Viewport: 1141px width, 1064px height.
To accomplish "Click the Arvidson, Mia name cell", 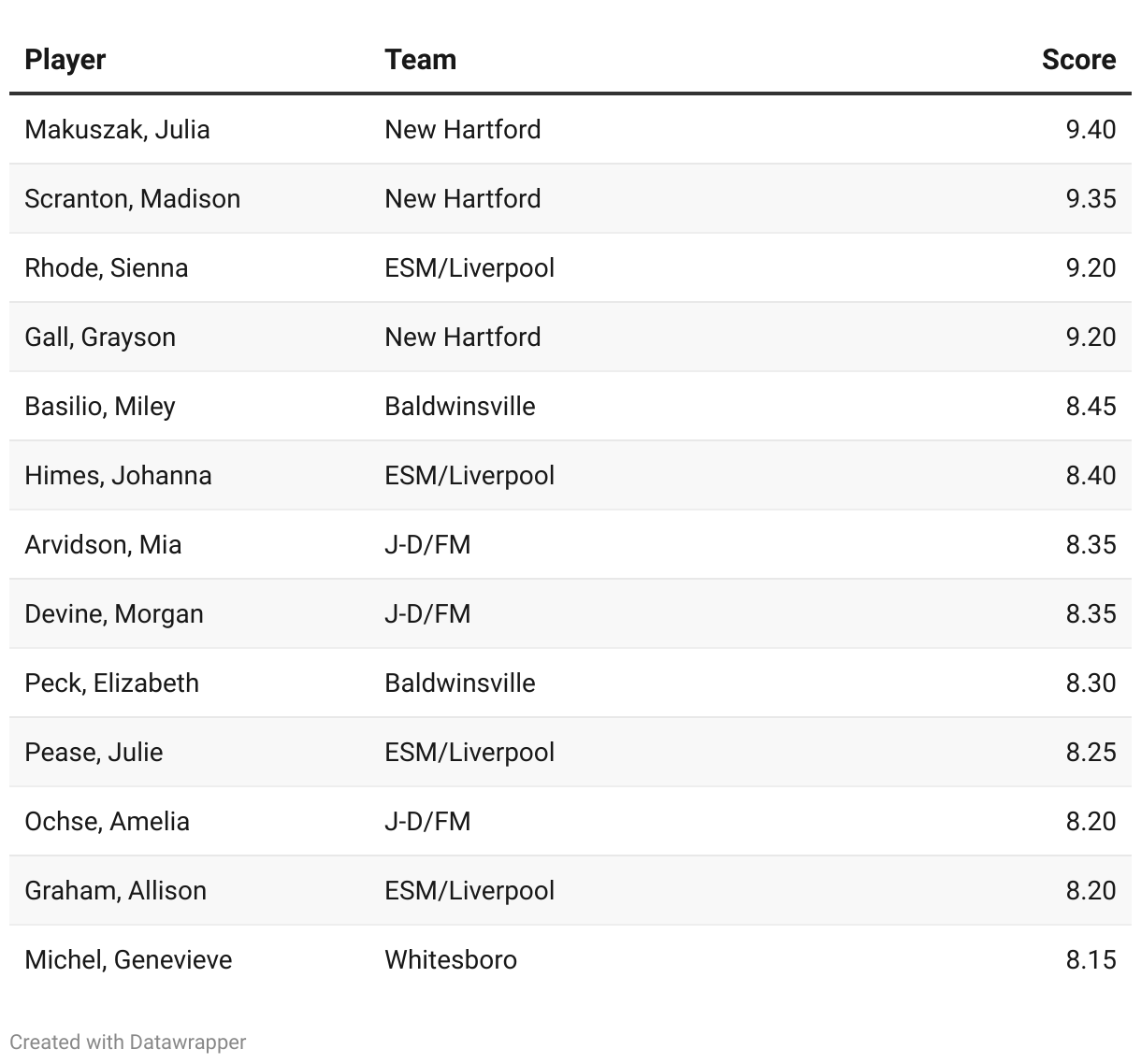I will pyautogui.click(x=103, y=544).
